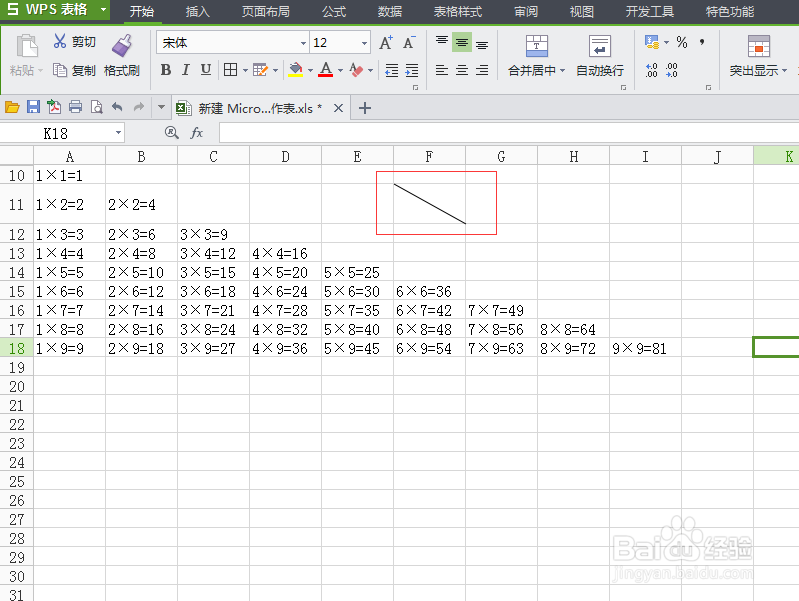The image size is (799, 601).
Task: Increase font size with A+ icon
Action: [x=386, y=43]
